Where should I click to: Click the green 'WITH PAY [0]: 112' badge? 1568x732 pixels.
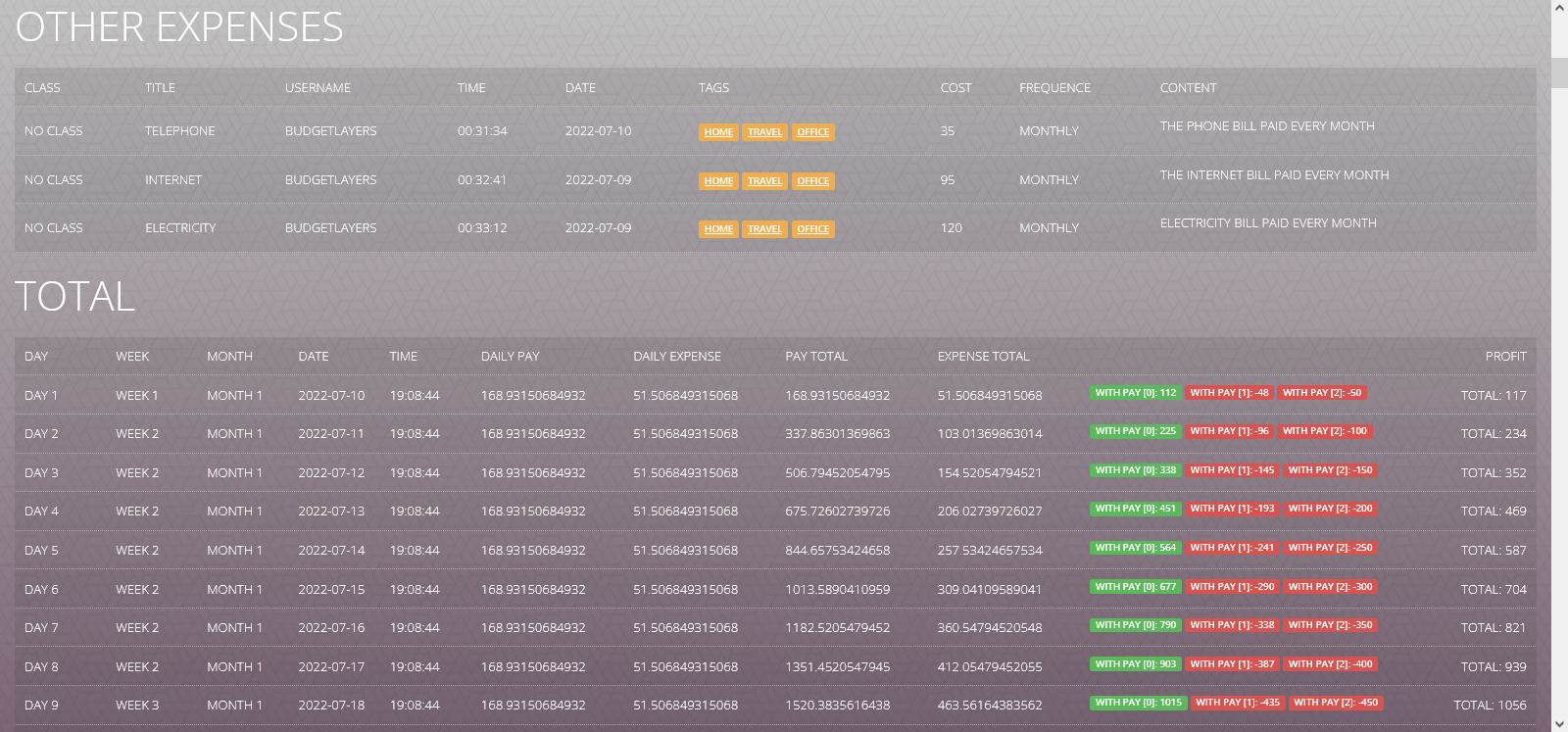point(1135,393)
